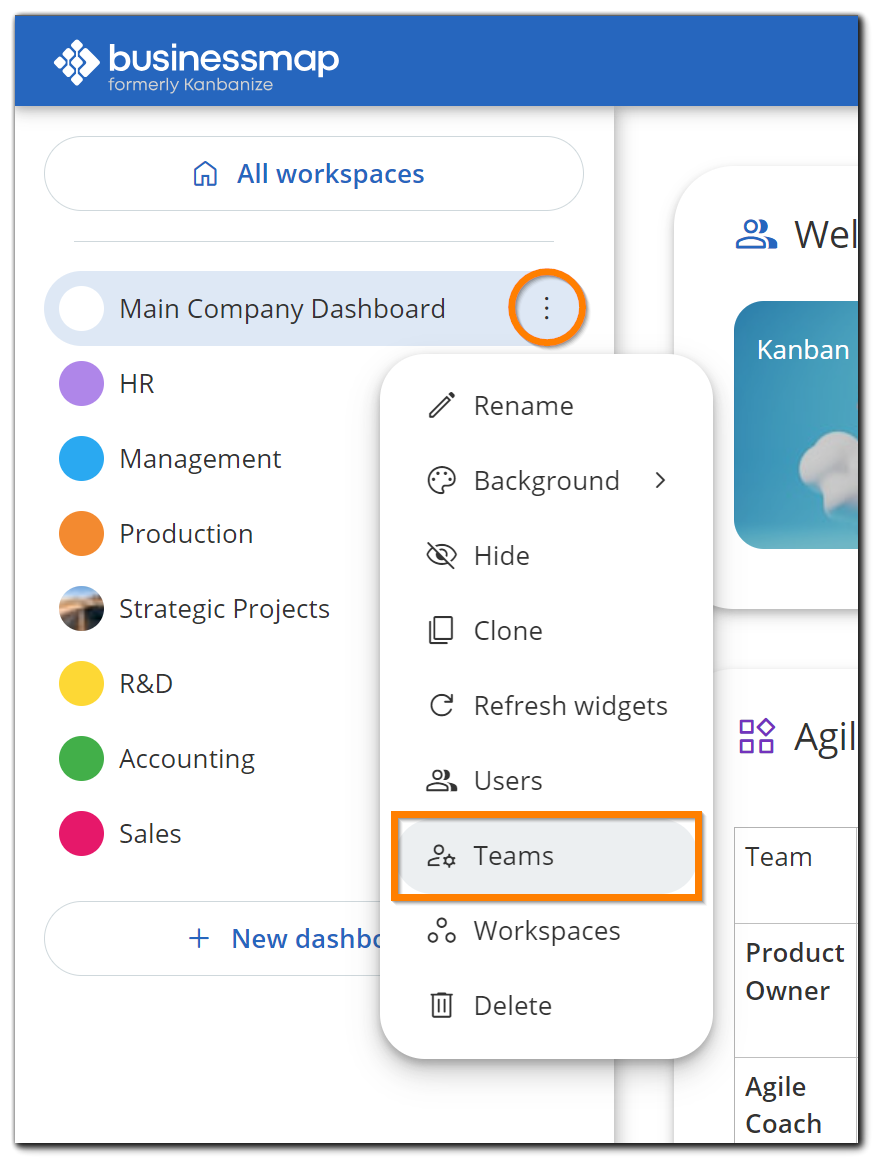Click the home icon beside All workspaces
The height and width of the screenshot is (1170, 885).
203,173
